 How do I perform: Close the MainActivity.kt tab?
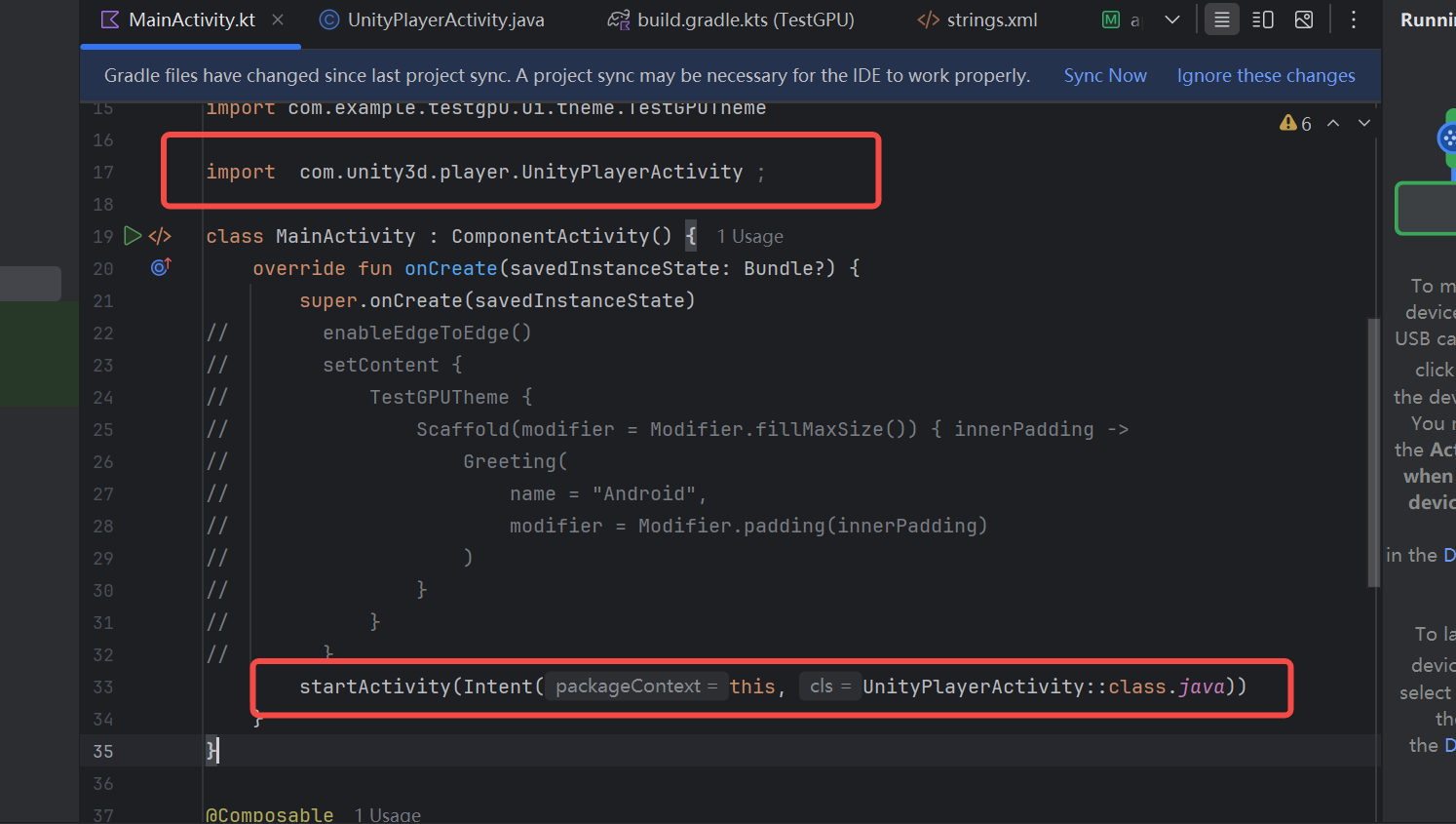278,20
